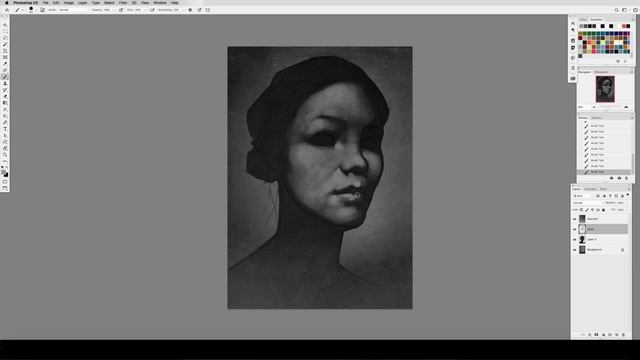This screenshot has height=360, width=640.
Task: Click the symmetry paint options icon
Action: pos(208,10)
